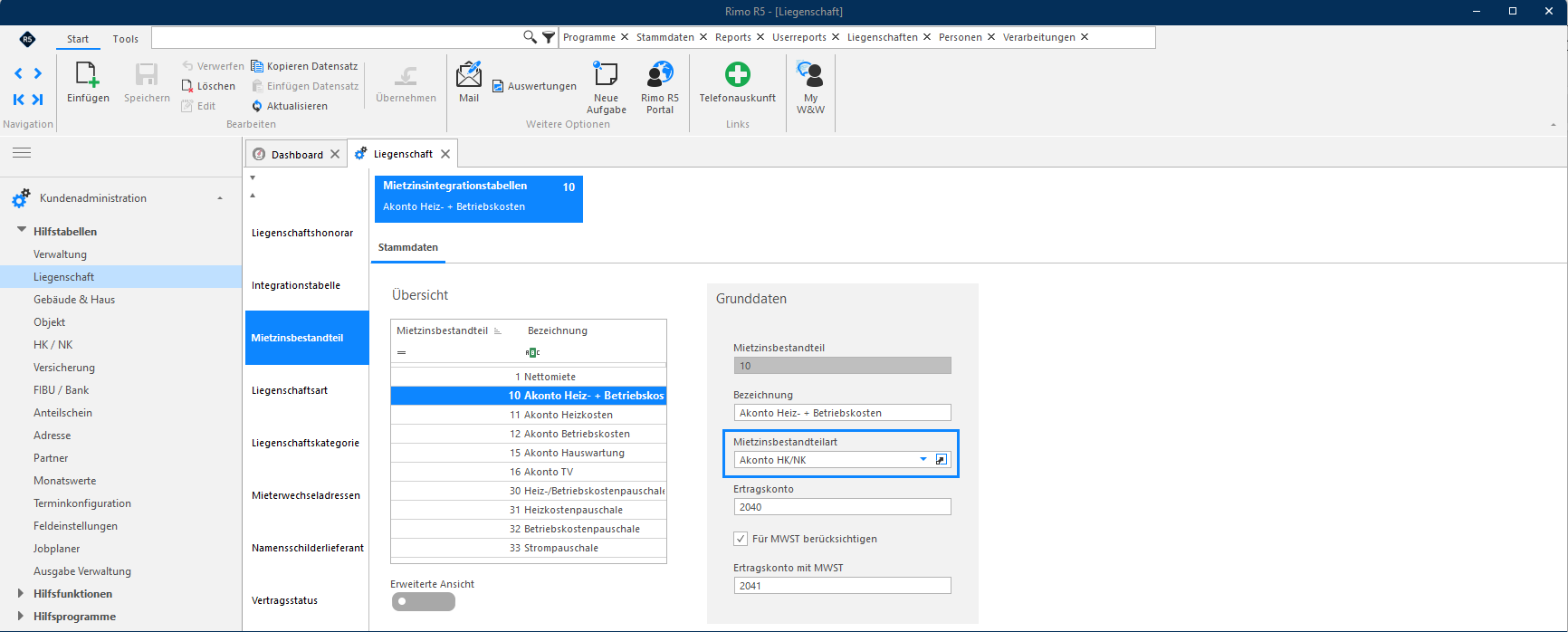
Task: Close the Liegenschaft tab
Action: pyautogui.click(x=445, y=154)
